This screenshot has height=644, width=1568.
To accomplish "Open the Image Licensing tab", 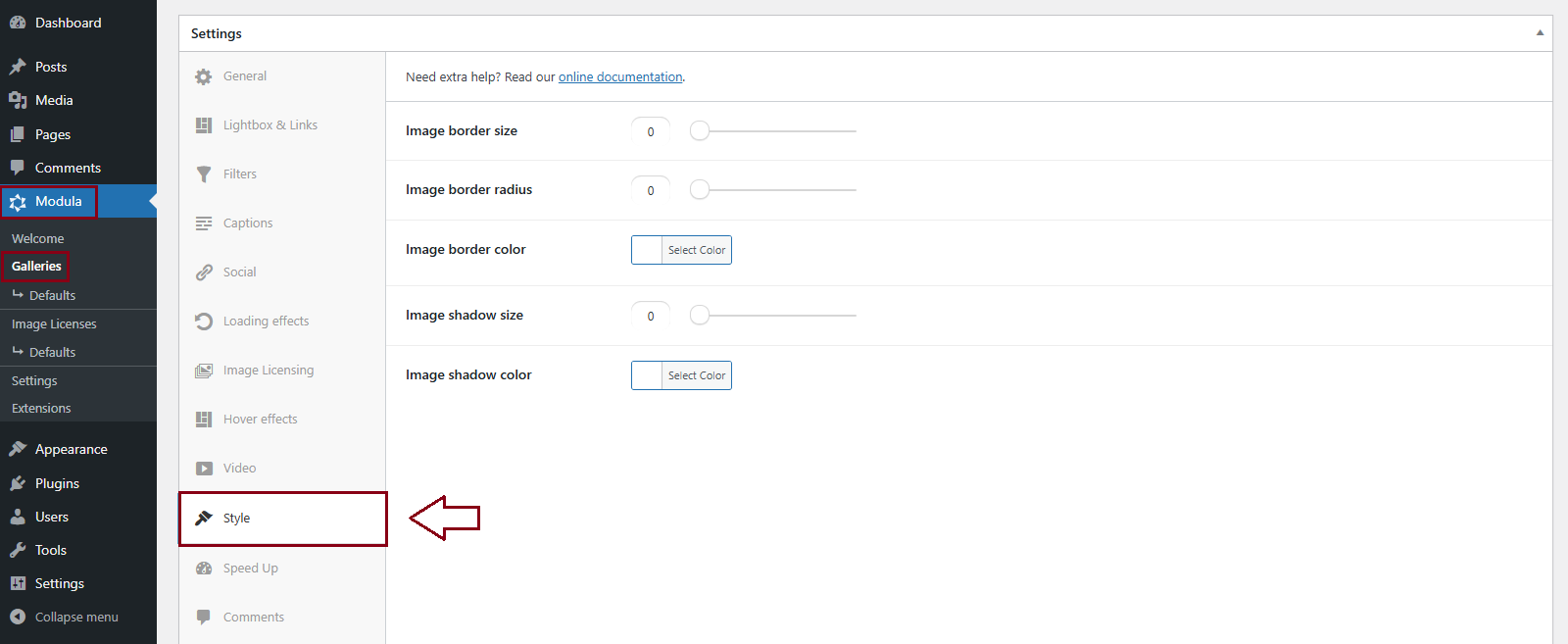I will (x=268, y=371).
